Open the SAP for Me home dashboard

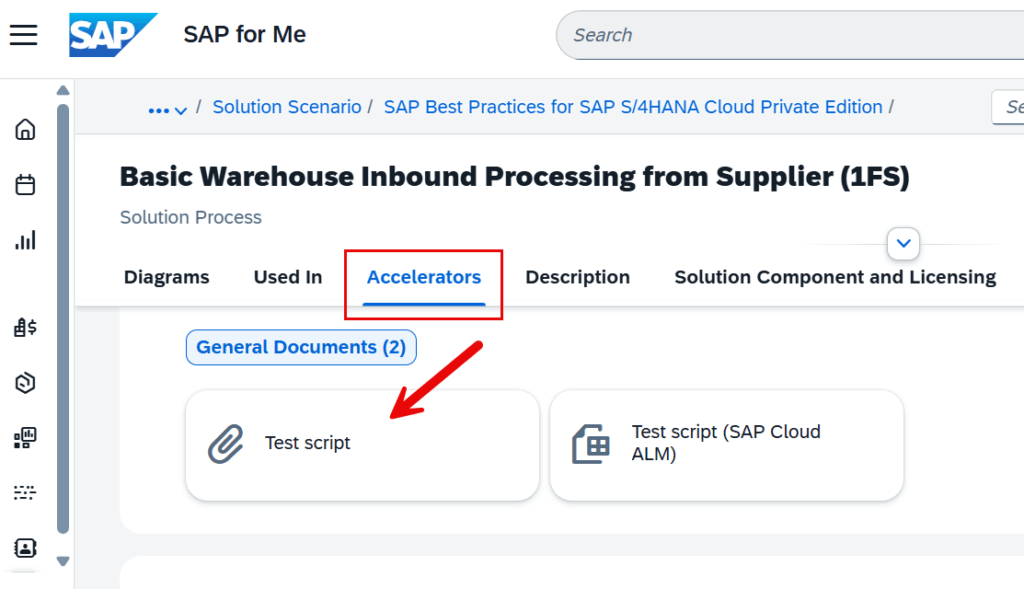pyautogui.click(x=25, y=129)
